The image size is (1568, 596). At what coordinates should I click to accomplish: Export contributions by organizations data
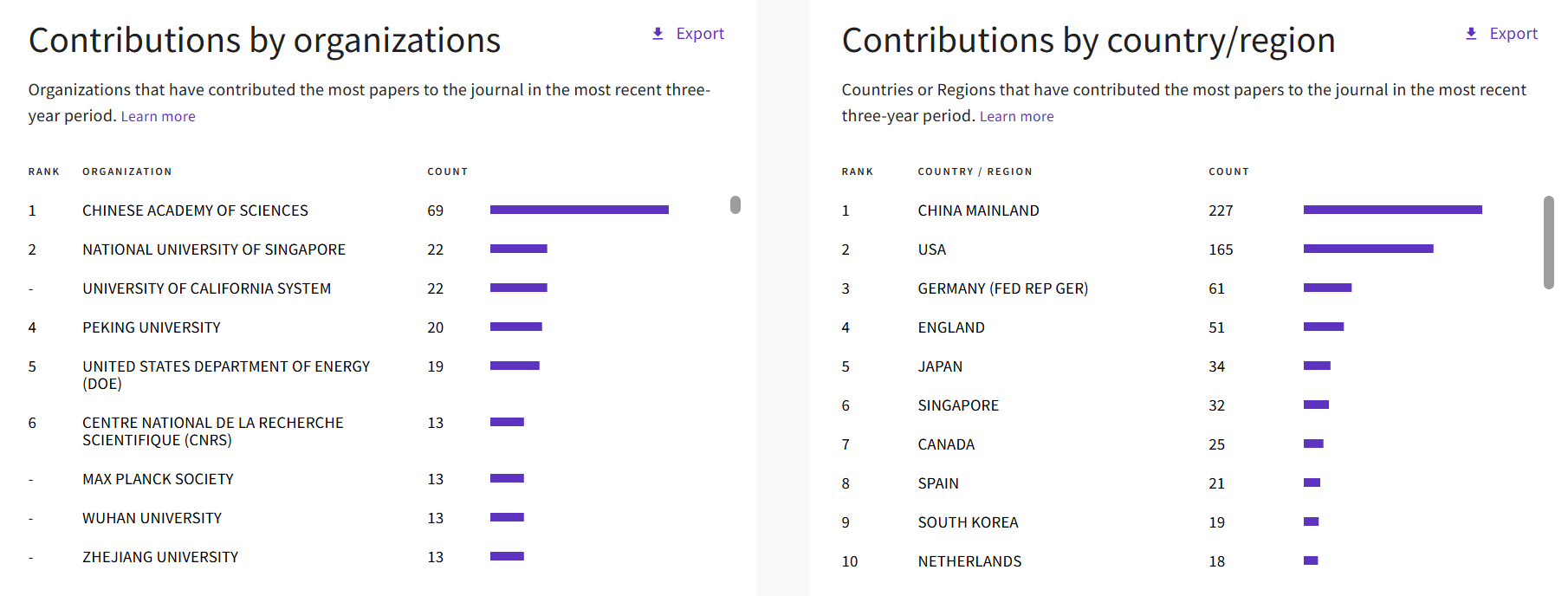pyautogui.click(x=688, y=34)
